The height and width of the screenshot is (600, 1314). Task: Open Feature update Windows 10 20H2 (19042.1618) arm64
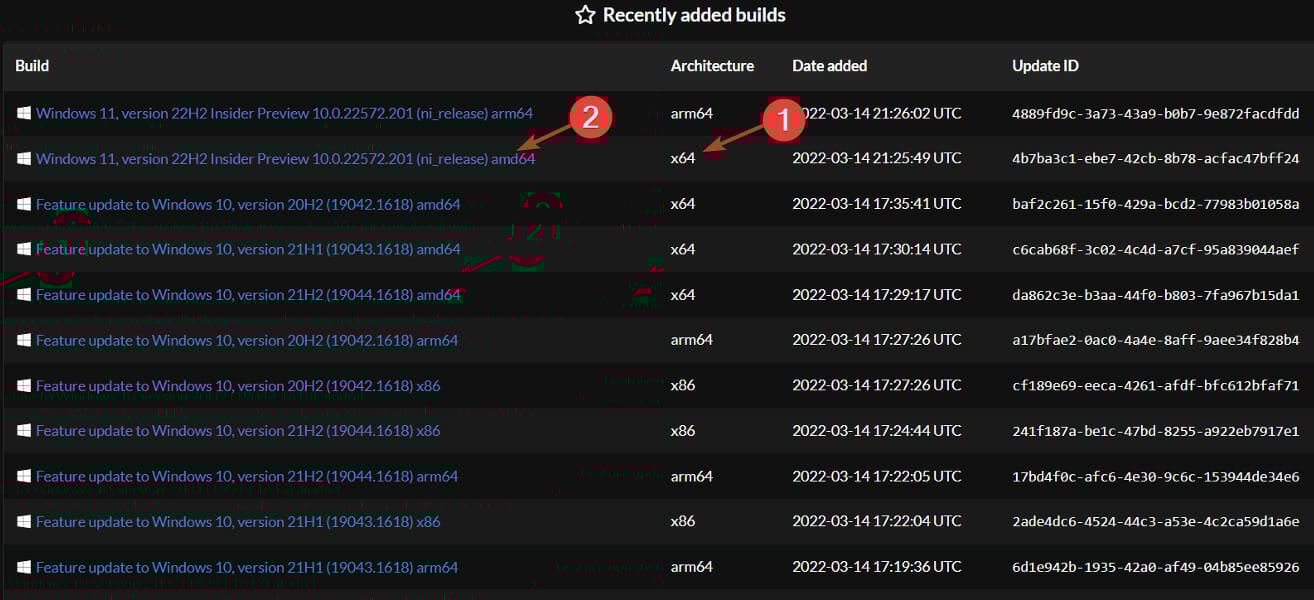pos(247,340)
